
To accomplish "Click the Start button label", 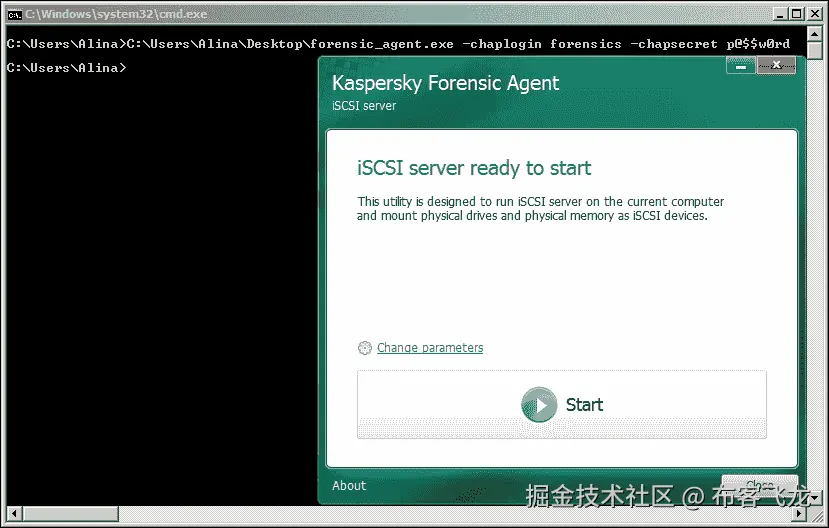I will pyautogui.click(x=584, y=405).
